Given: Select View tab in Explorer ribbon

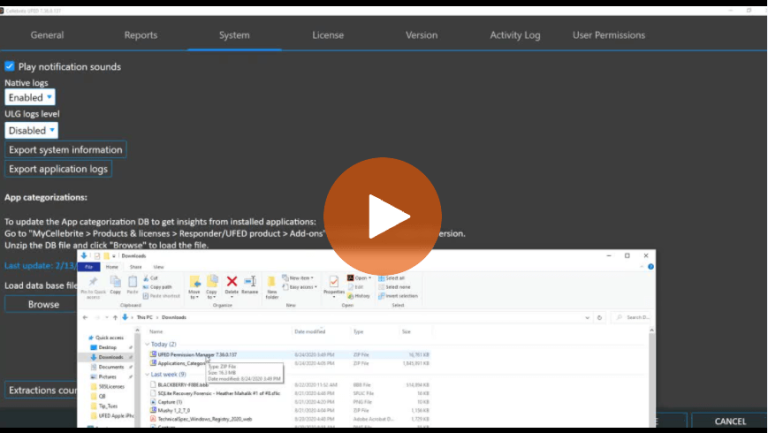Looking at the screenshot, I should [158, 266].
